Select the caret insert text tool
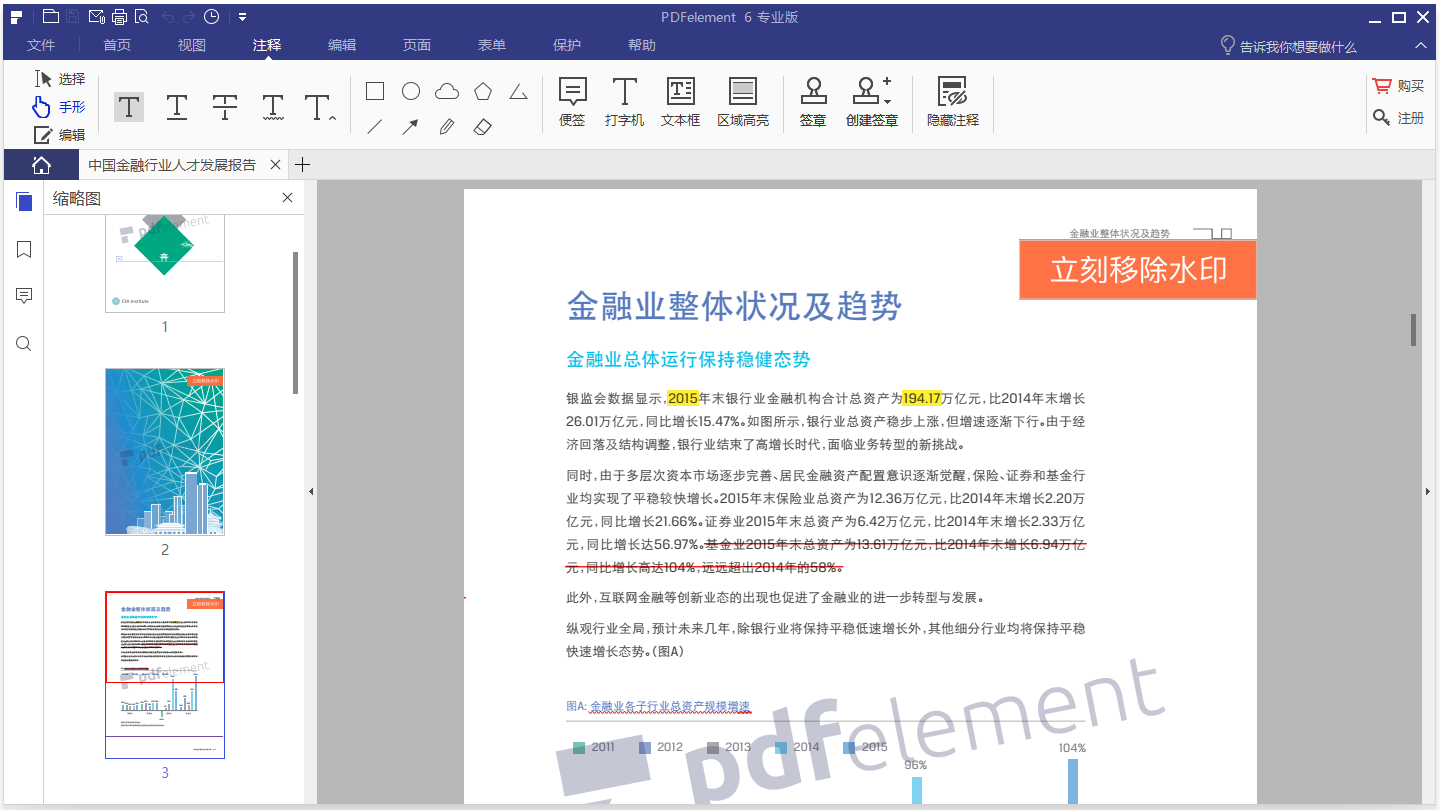Viewport: 1440px width, 810px height. coord(319,107)
